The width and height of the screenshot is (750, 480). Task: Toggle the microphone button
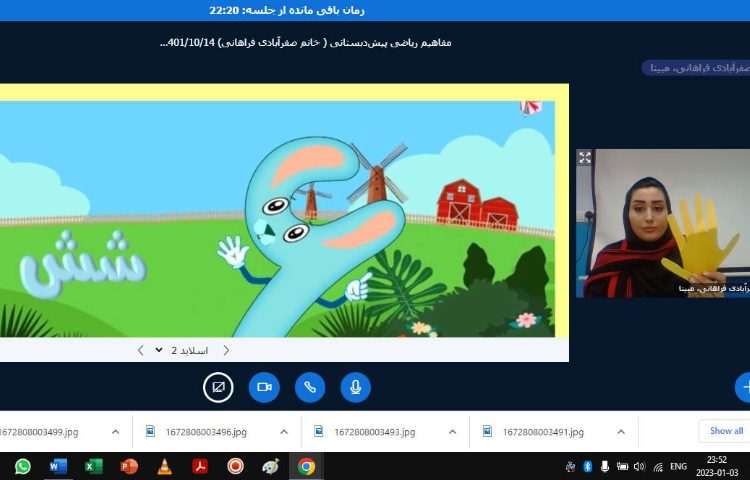pyautogui.click(x=355, y=387)
